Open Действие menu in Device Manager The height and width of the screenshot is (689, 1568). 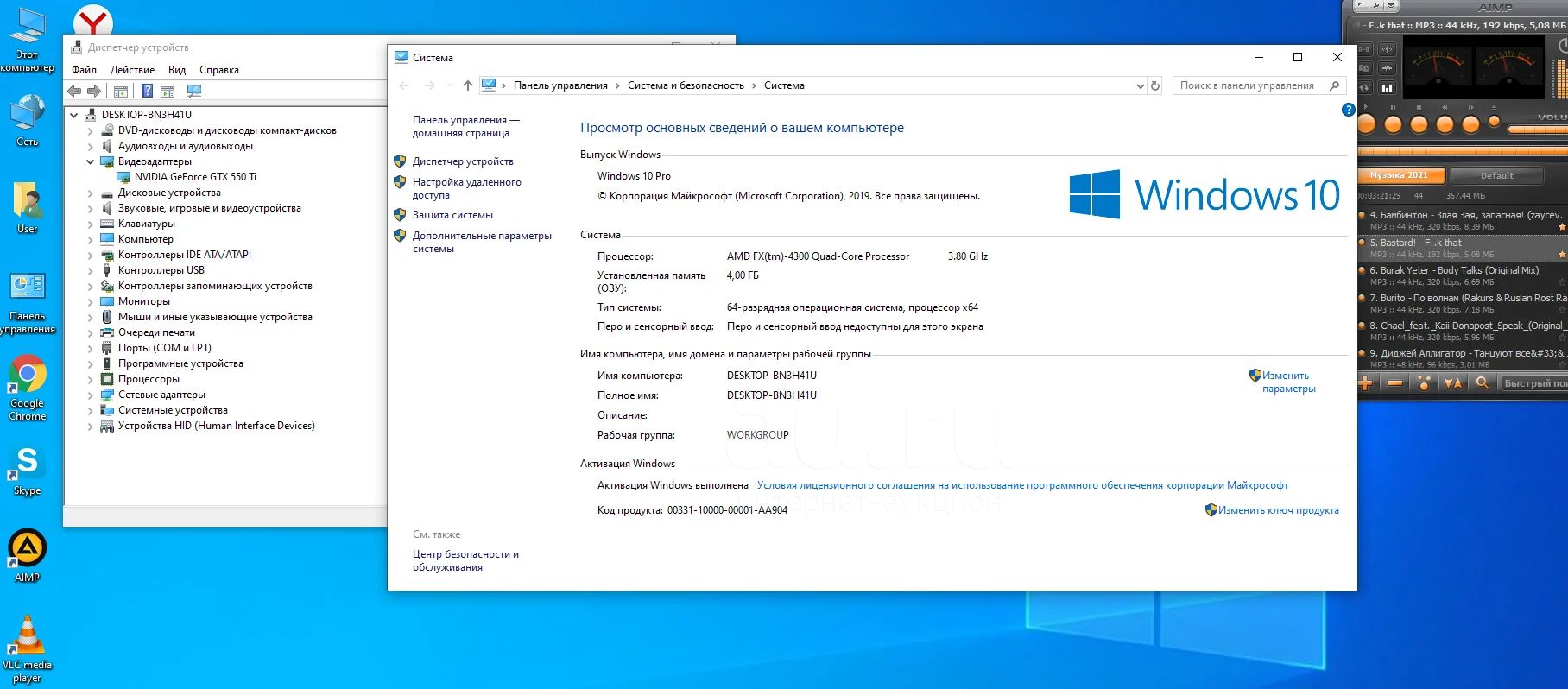coord(132,70)
